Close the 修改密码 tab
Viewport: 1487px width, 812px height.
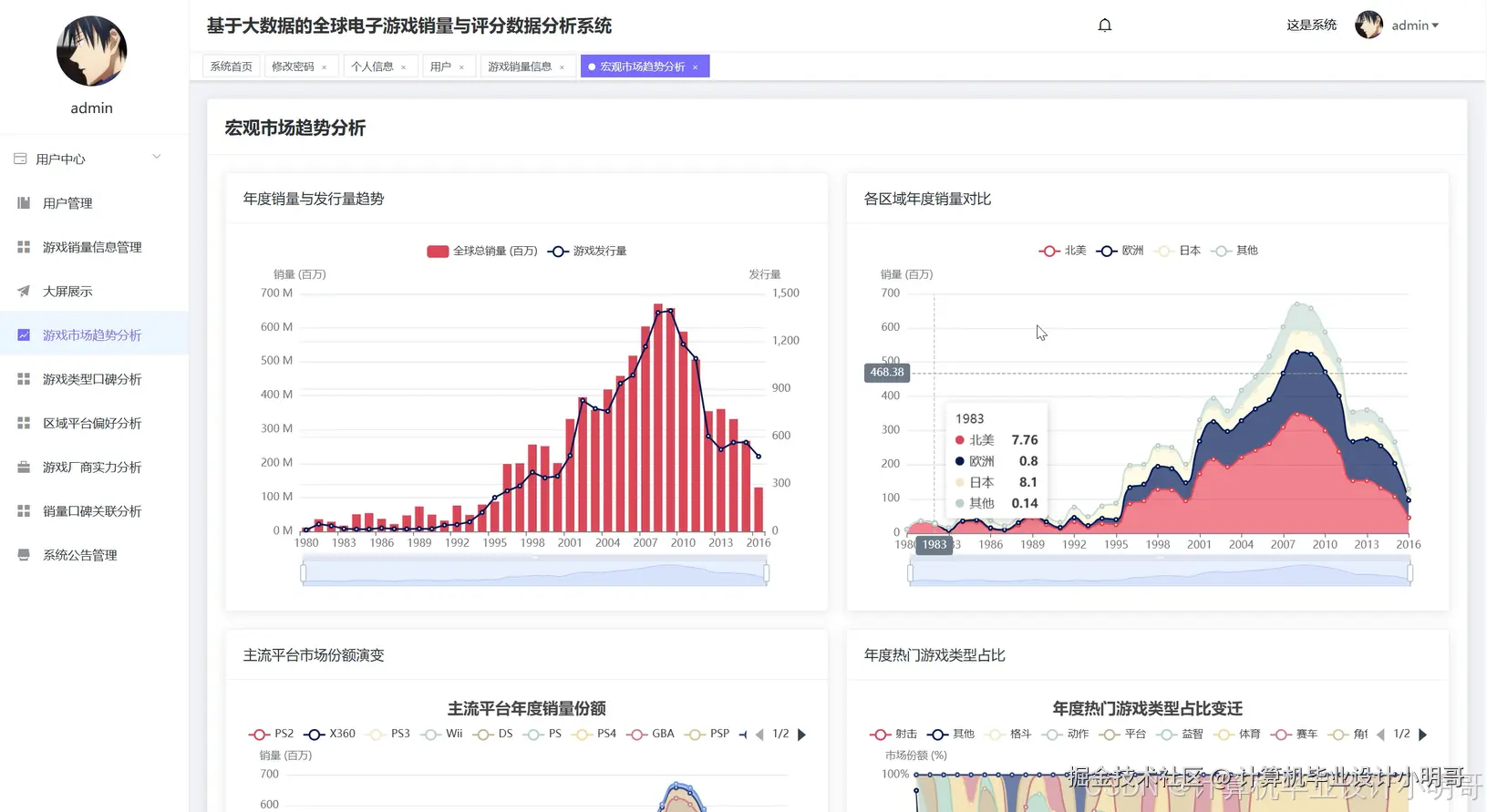coord(324,67)
